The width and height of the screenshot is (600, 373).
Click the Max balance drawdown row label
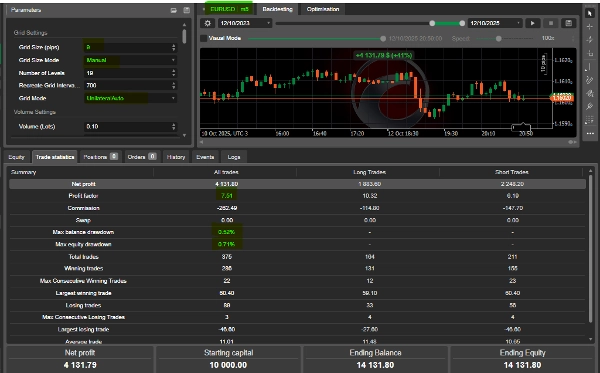83,232
